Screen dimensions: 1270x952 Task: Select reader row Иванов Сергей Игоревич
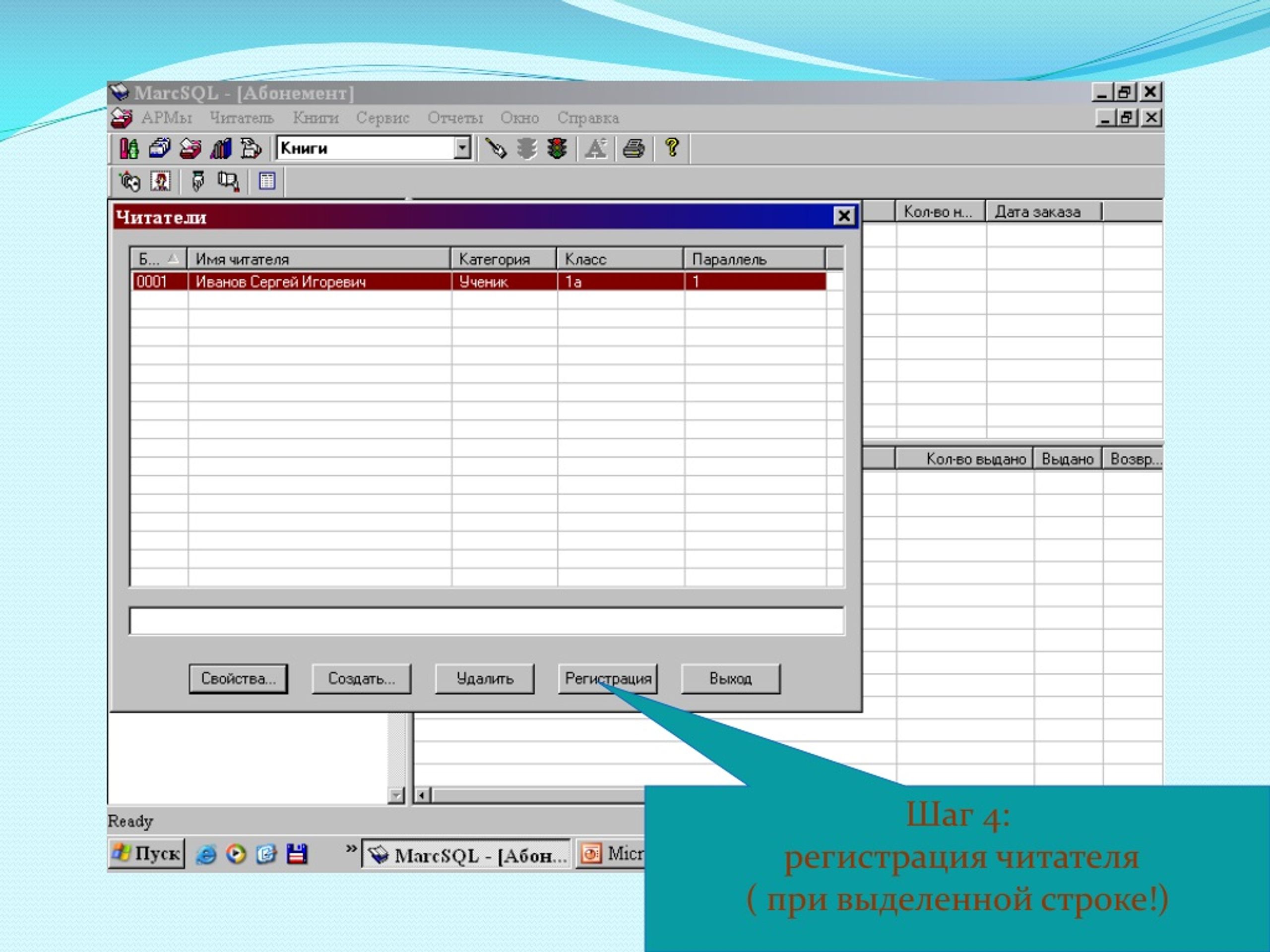[x=479, y=282]
